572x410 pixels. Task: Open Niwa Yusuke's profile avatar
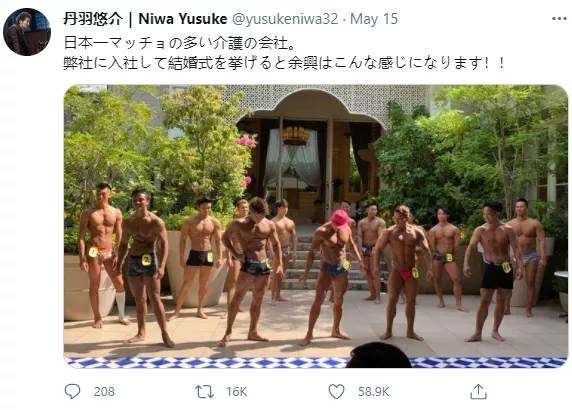pyautogui.click(x=27, y=32)
